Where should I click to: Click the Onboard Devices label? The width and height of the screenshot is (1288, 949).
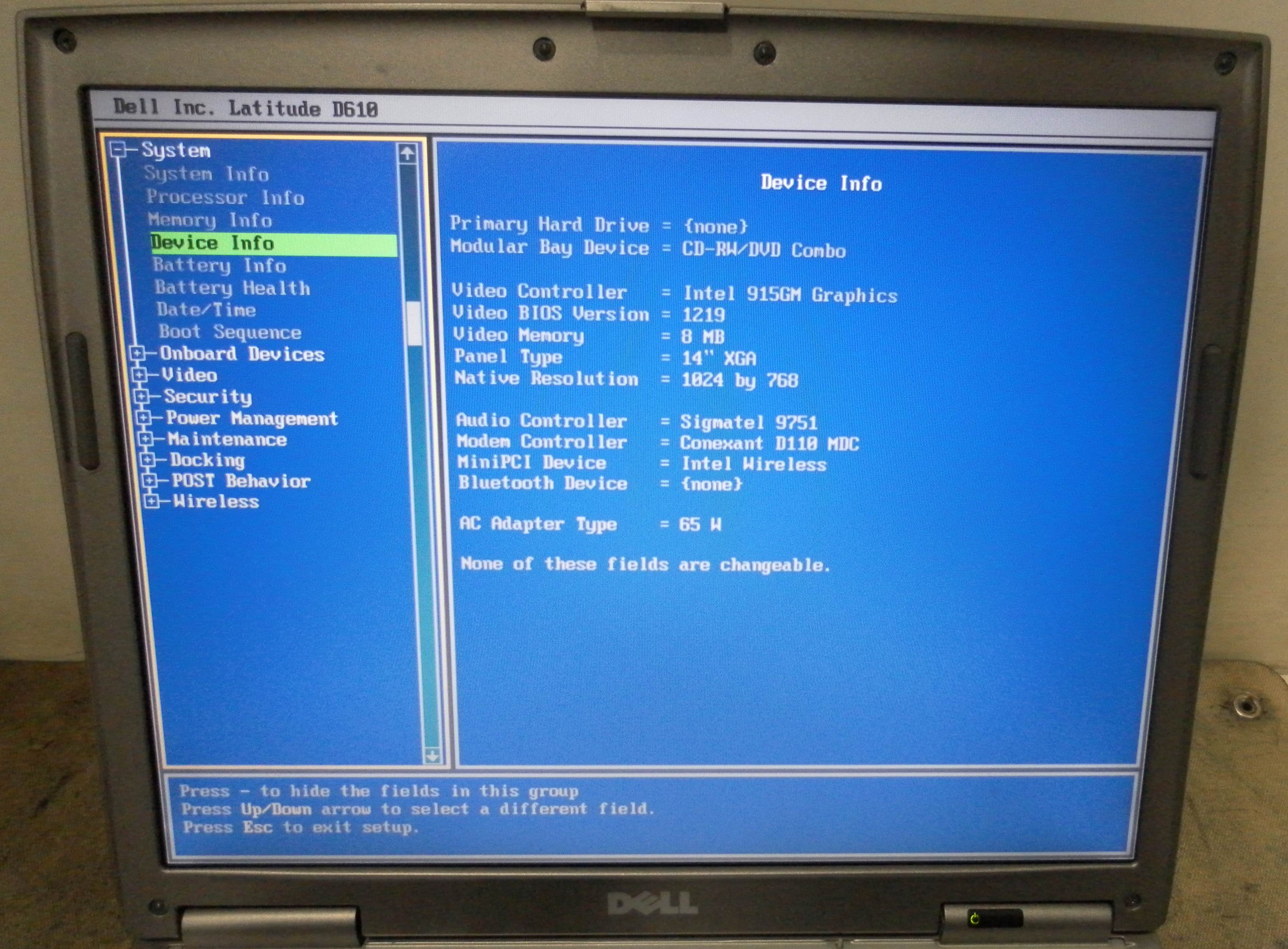point(242,354)
